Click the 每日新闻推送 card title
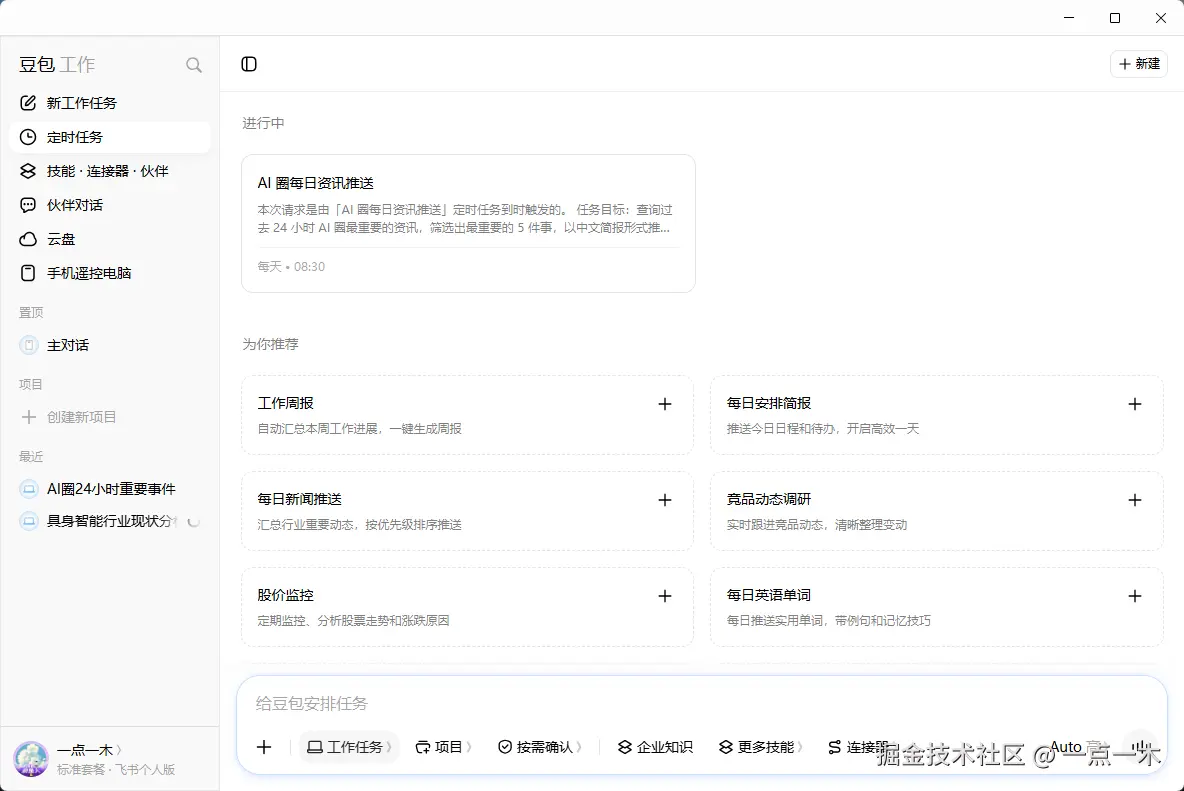The image size is (1184, 791). [x=300, y=500]
